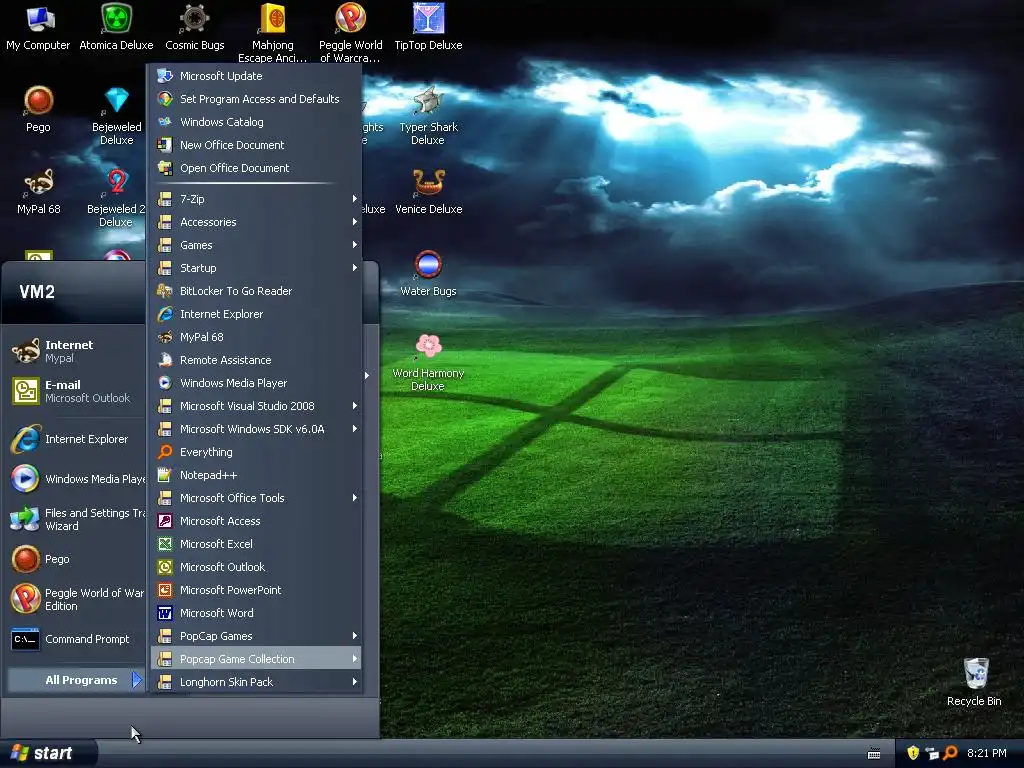Expand Microsoft Windows SDK v6.0A folder
Screen dimensions: 1024x768
[x=256, y=428]
